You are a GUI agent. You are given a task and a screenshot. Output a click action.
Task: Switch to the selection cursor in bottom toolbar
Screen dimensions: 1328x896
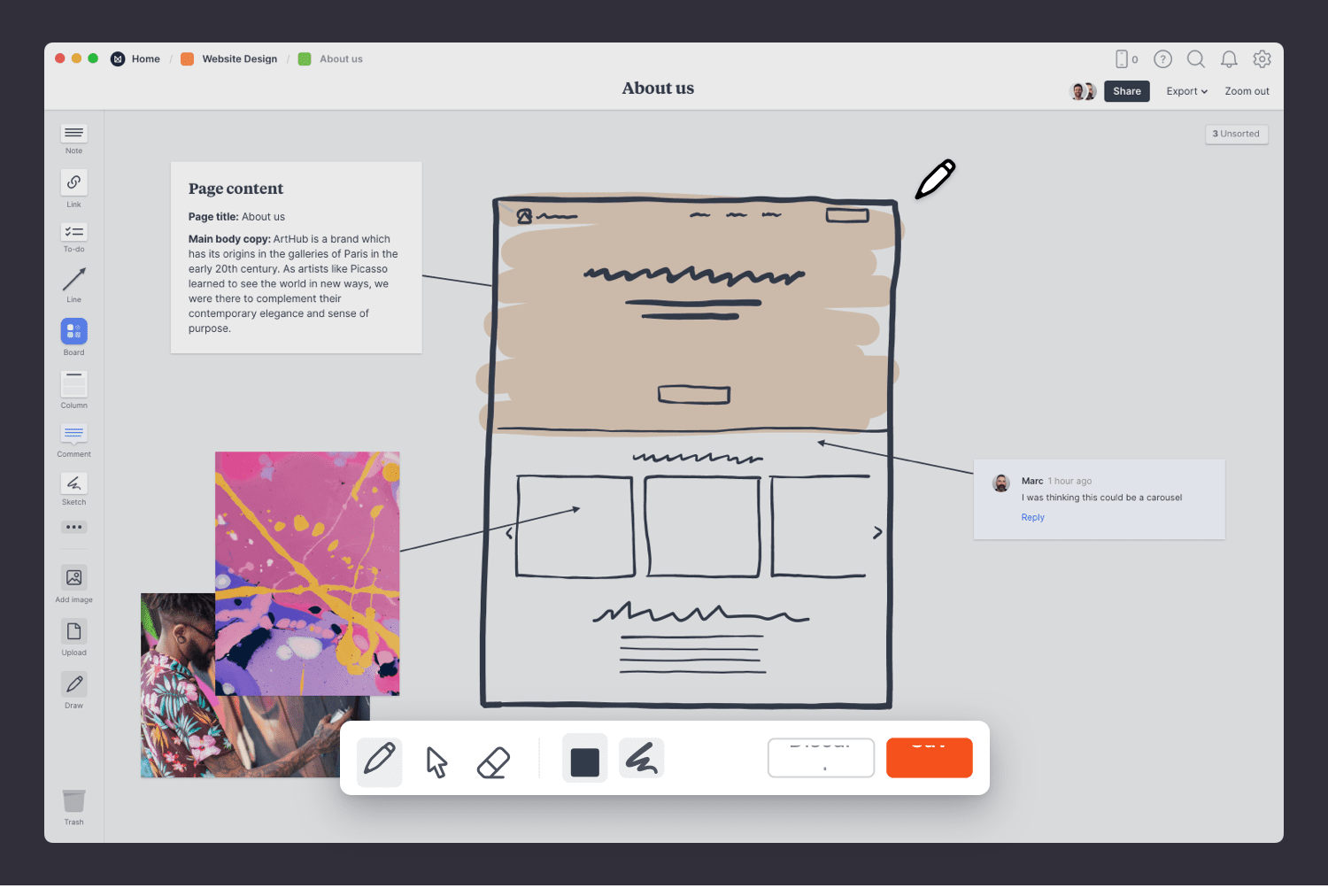click(436, 760)
